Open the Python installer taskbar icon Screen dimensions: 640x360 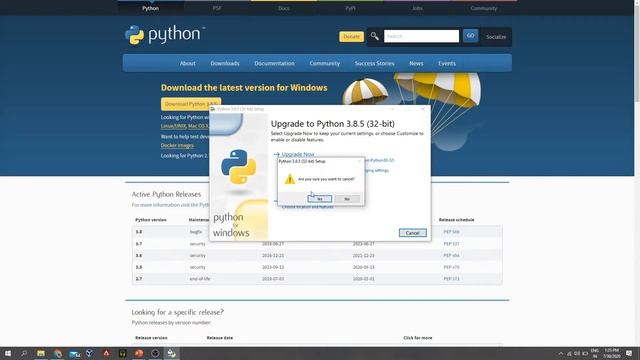coord(171,353)
